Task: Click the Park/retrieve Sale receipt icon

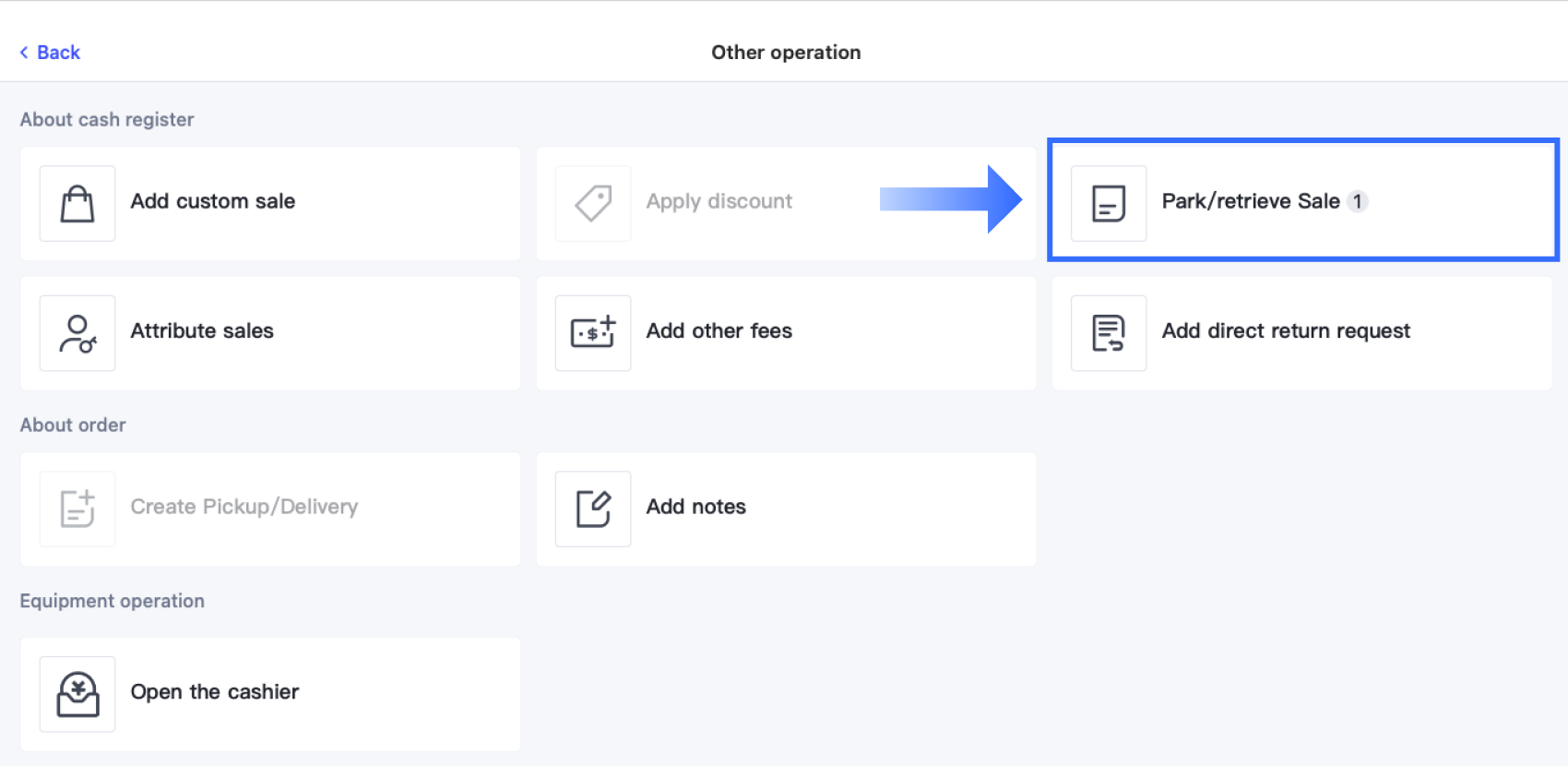Action: tap(1109, 203)
